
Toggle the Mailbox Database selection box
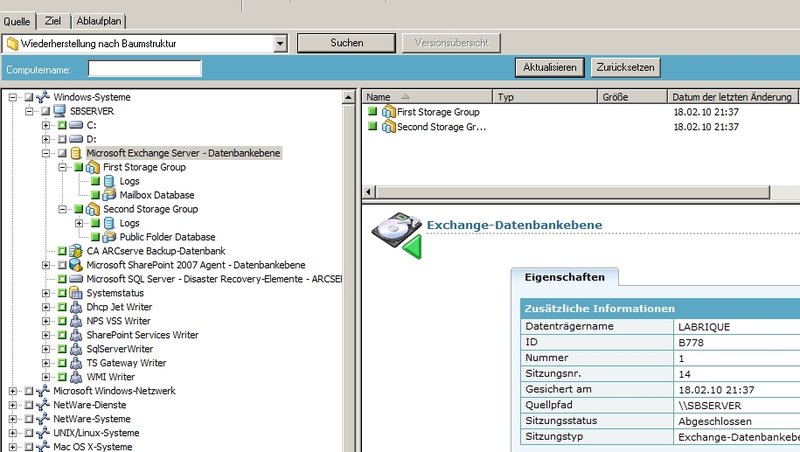(95, 195)
